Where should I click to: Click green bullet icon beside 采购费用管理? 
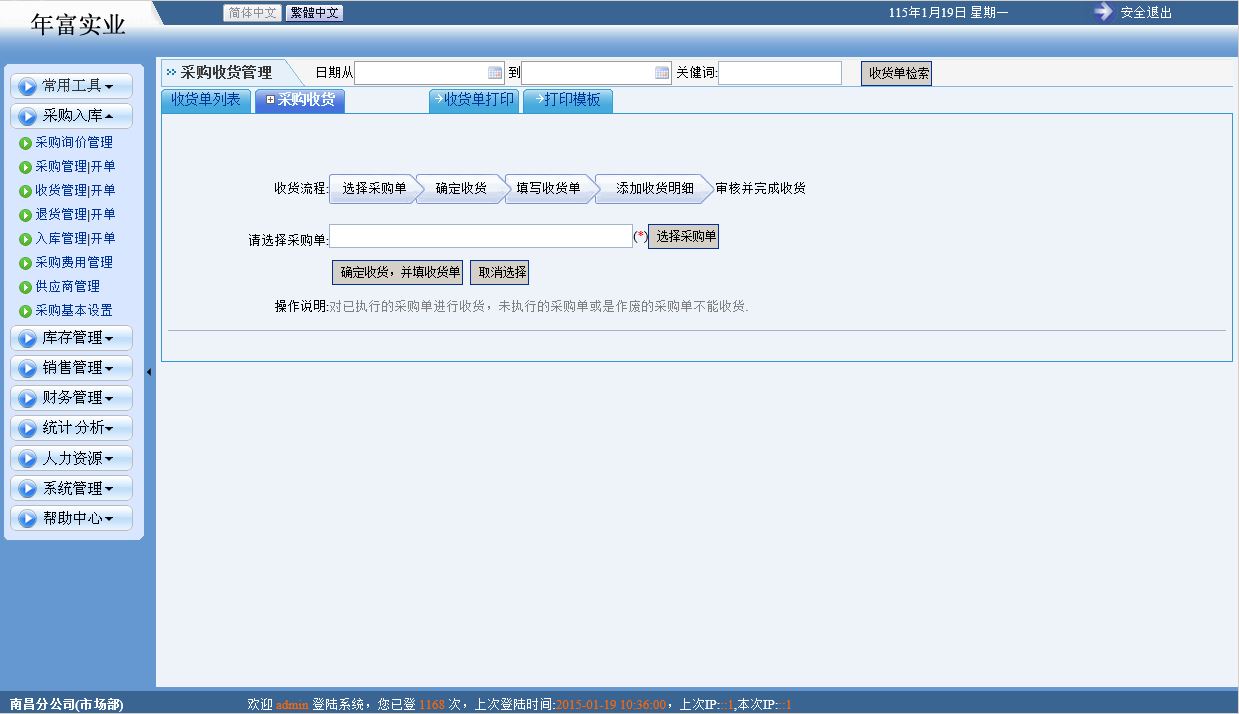(x=26, y=263)
